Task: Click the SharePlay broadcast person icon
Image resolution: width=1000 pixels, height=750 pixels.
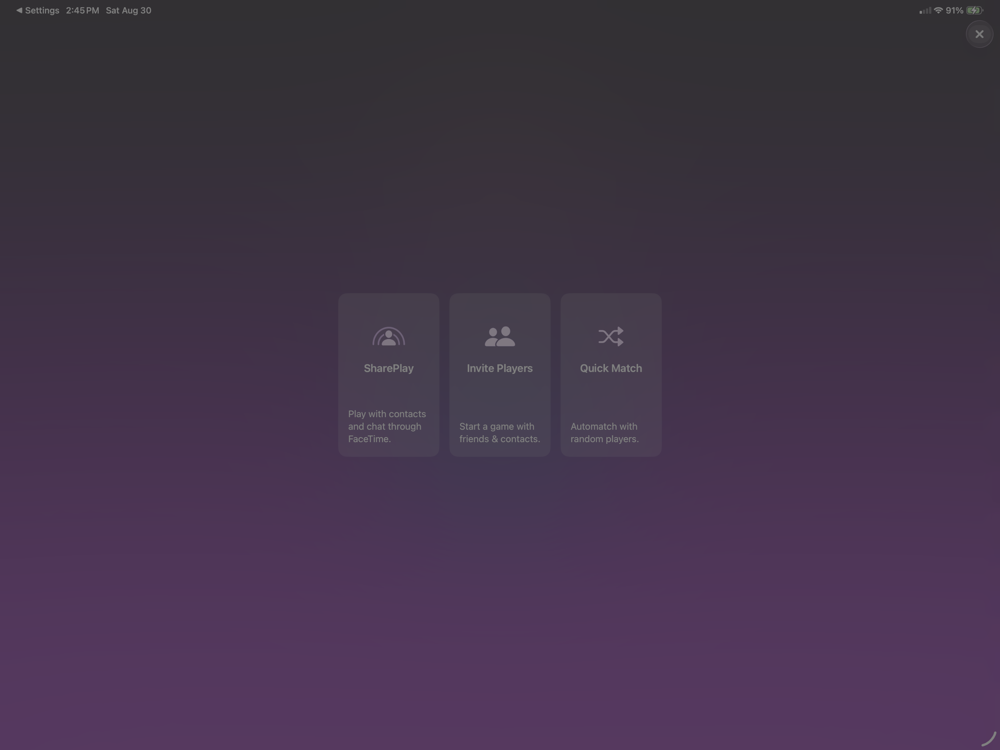Action: (388, 336)
